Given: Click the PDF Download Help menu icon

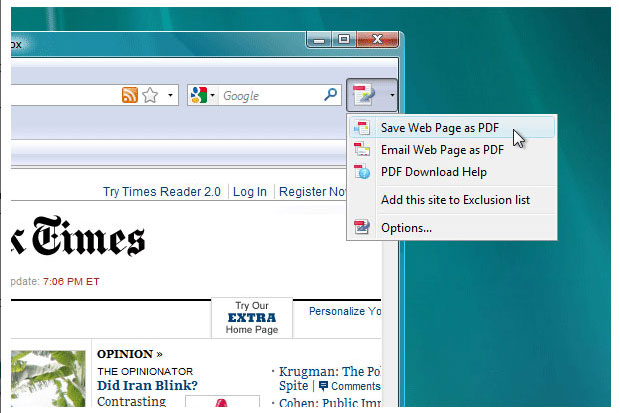Looking at the screenshot, I should click(x=362, y=172).
